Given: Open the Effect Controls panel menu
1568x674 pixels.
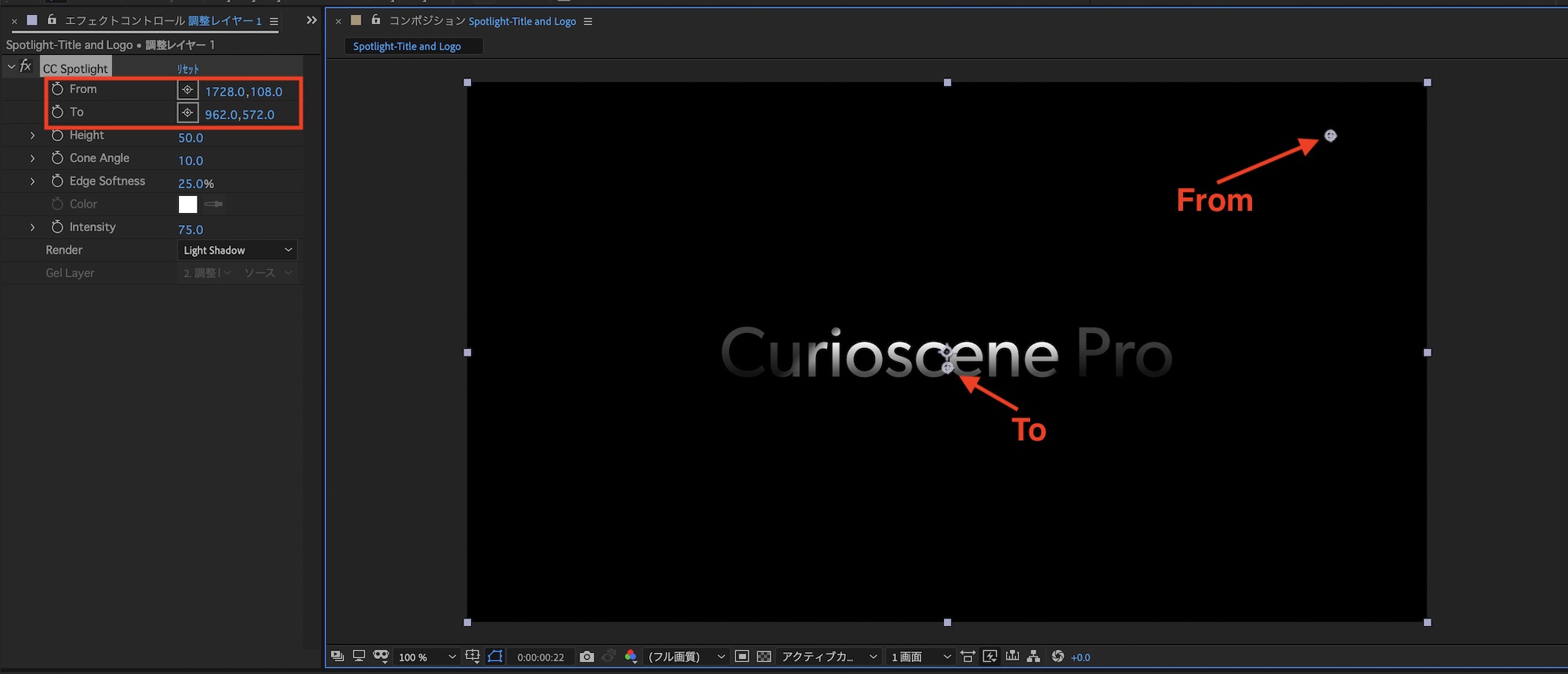Looking at the screenshot, I should click(x=274, y=21).
